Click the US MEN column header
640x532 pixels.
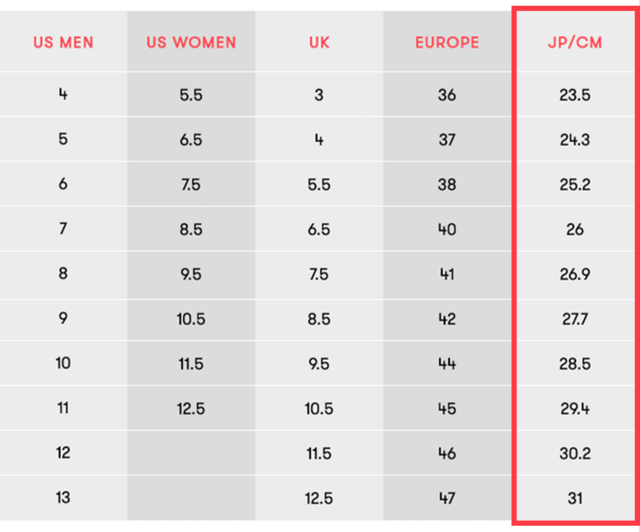(x=63, y=43)
